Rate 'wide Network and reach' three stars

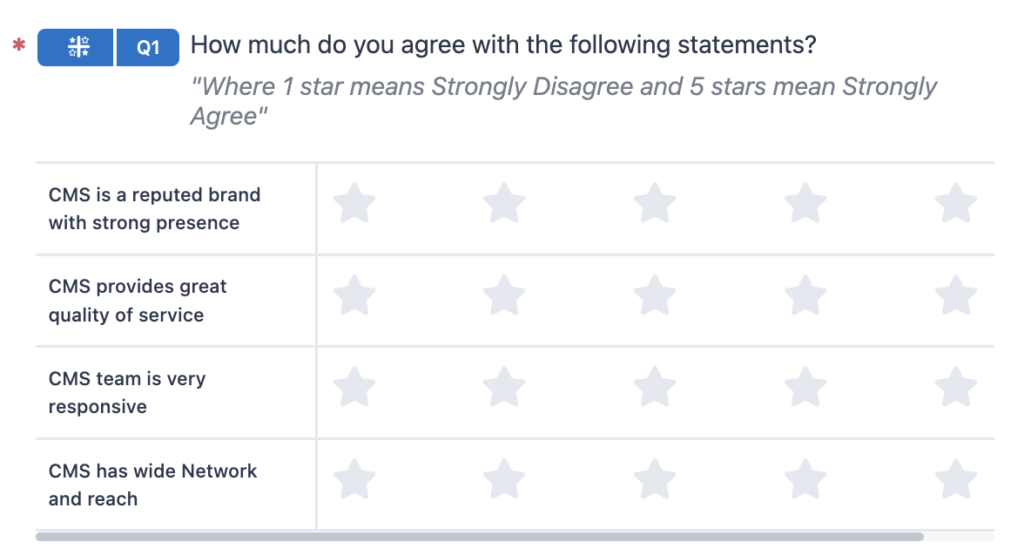pyautogui.click(x=655, y=480)
